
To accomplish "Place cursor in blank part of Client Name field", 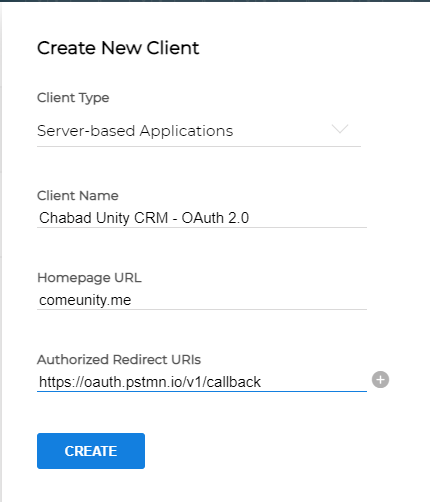I will point(308,218).
